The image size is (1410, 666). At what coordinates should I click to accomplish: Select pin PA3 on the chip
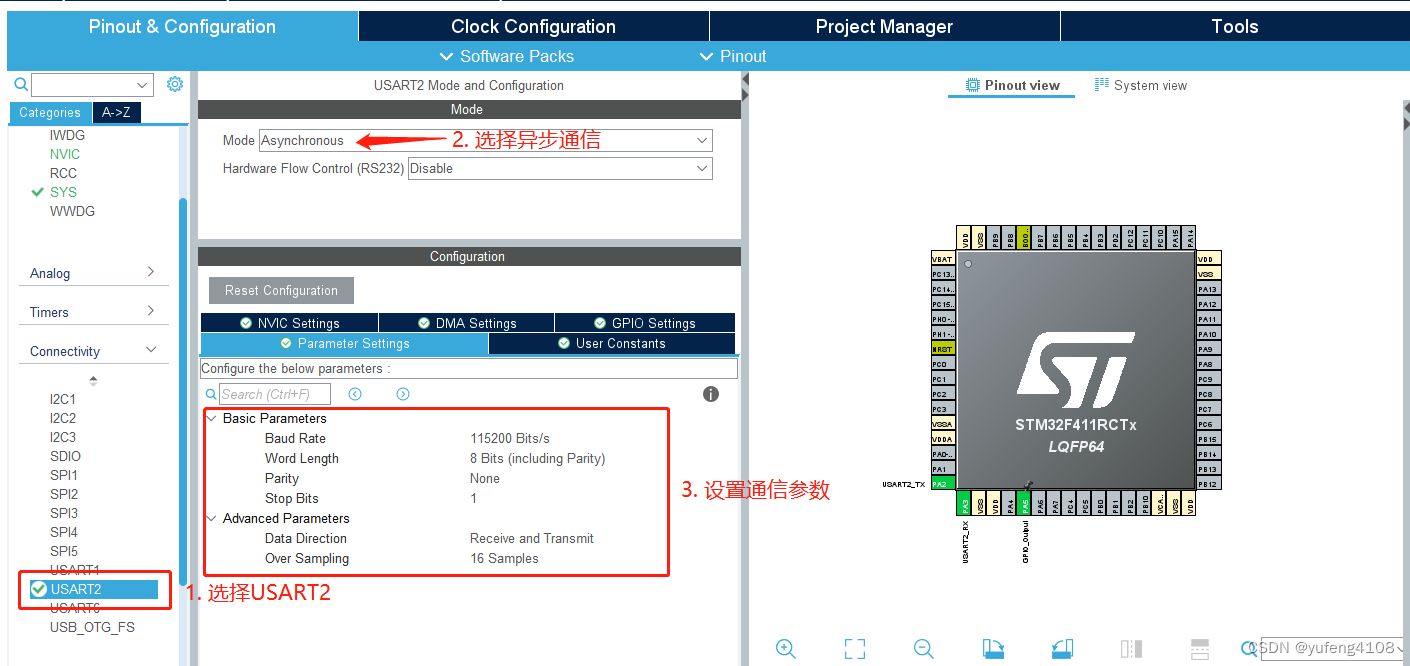pos(965,503)
